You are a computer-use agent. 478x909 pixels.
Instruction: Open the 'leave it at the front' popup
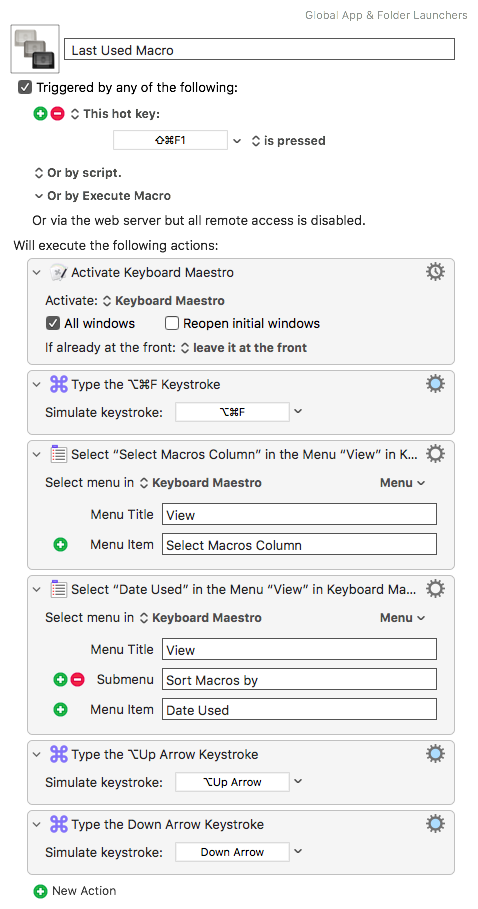tap(244, 348)
